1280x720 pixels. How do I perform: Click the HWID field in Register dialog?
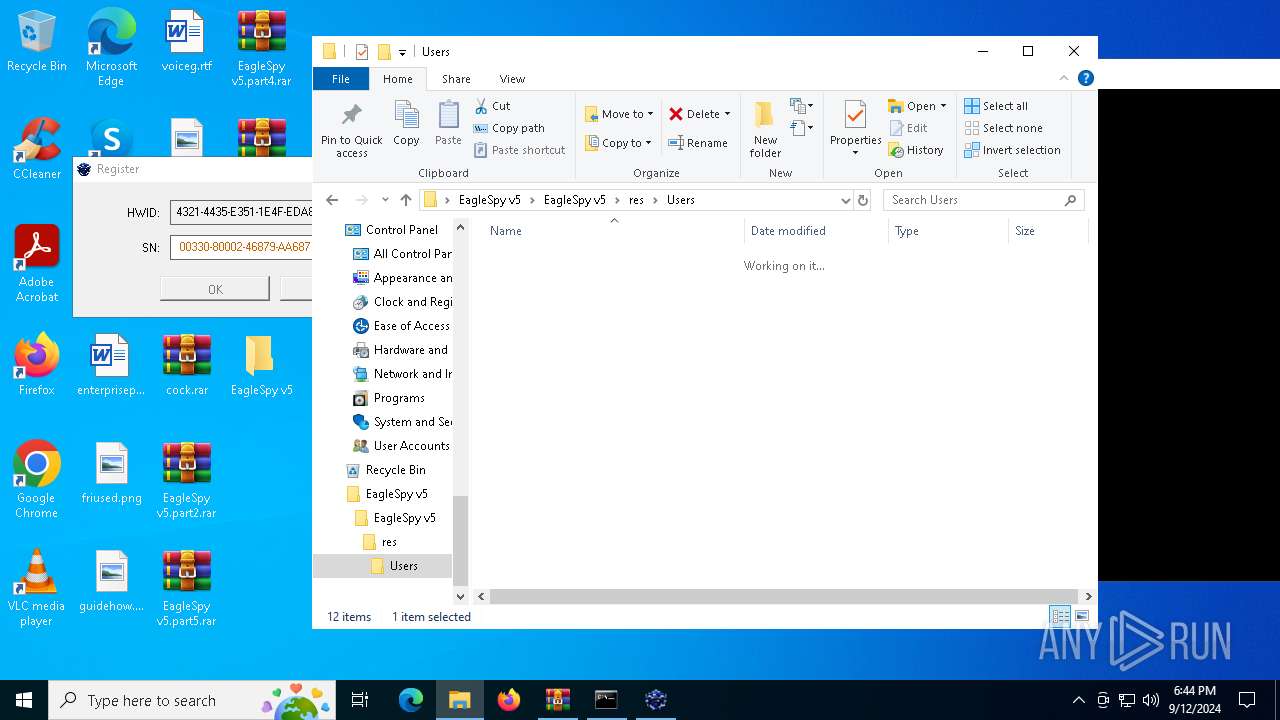pyautogui.click(x=242, y=213)
